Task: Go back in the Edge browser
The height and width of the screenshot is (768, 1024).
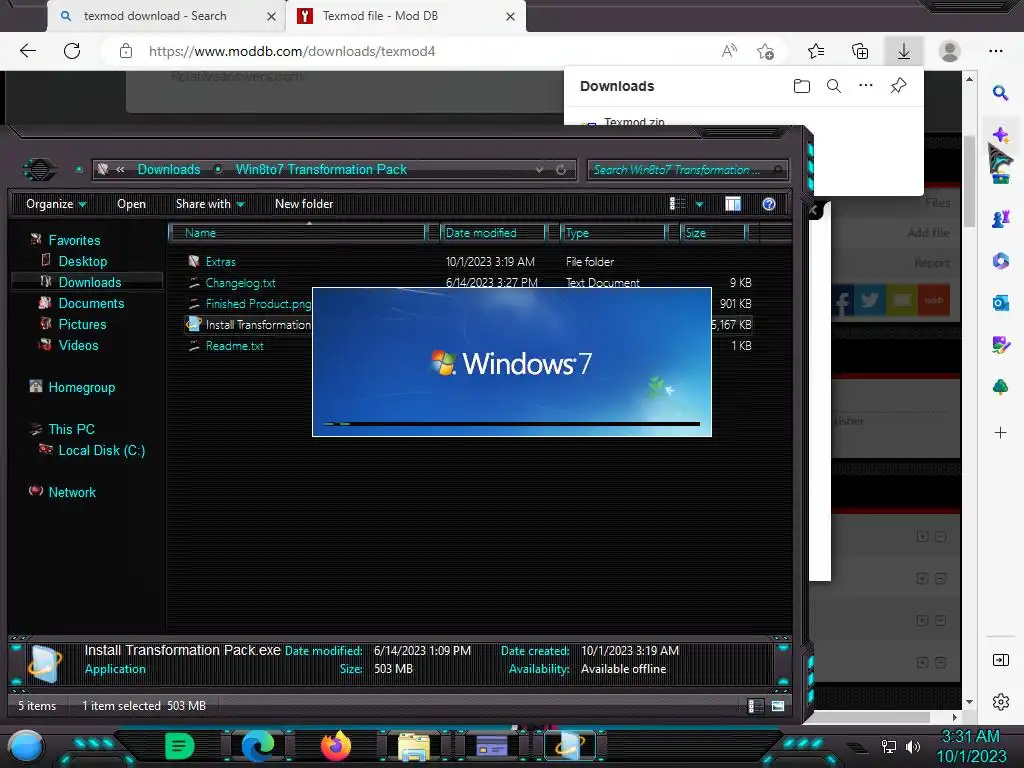Action: pyautogui.click(x=27, y=51)
